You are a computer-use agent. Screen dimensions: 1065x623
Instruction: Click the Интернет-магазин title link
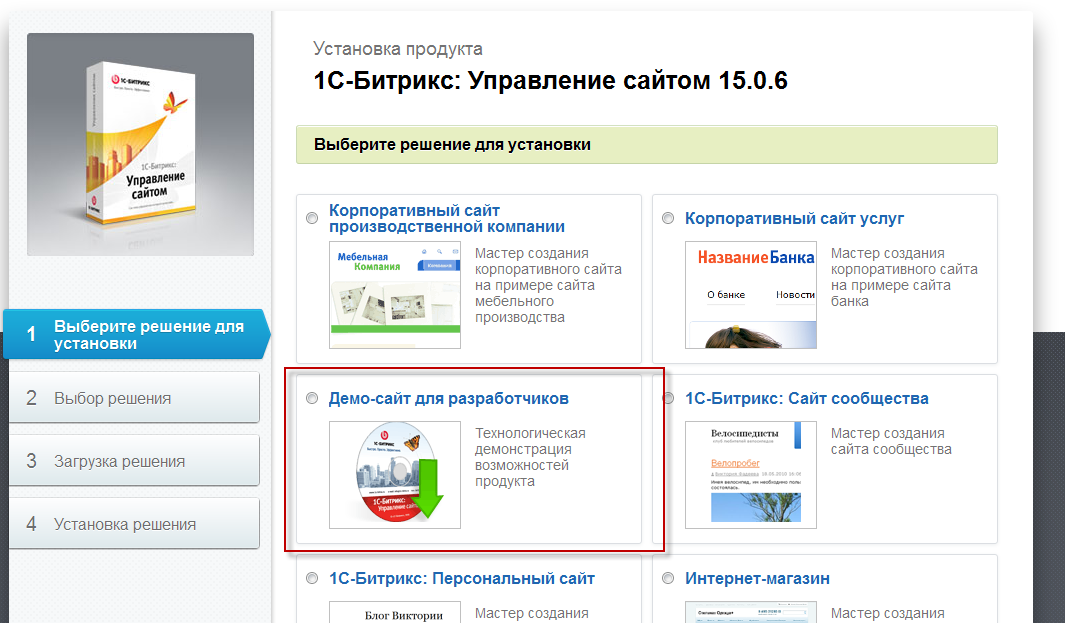click(x=757, y=579)
